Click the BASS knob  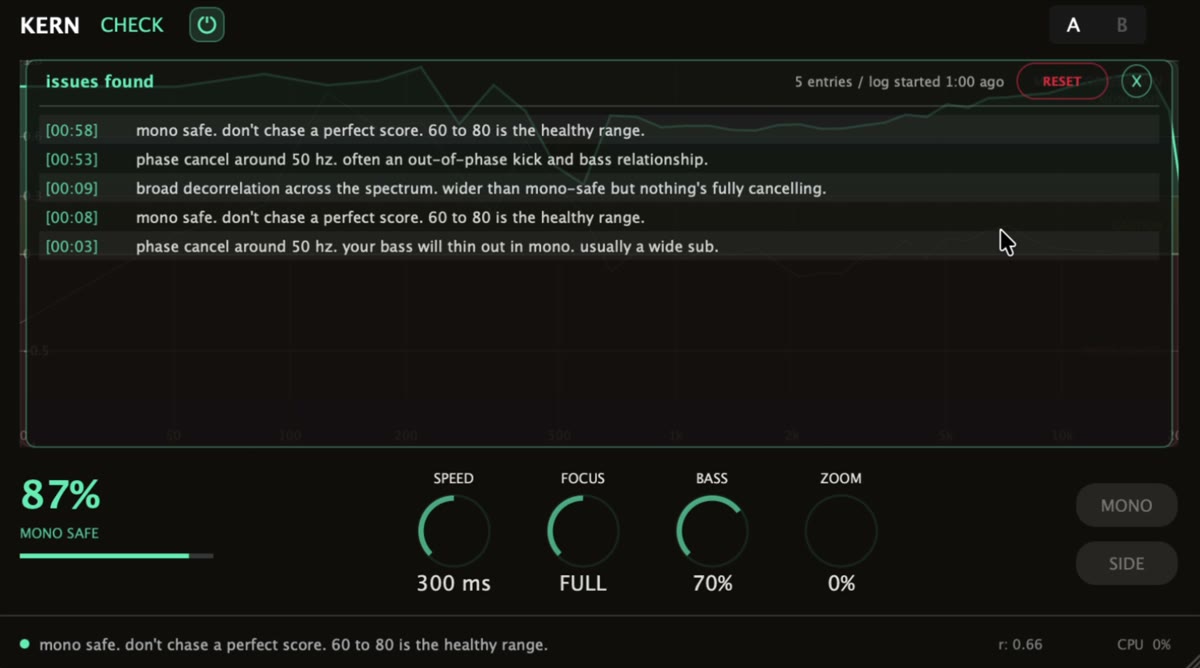[x=712, y=532]
